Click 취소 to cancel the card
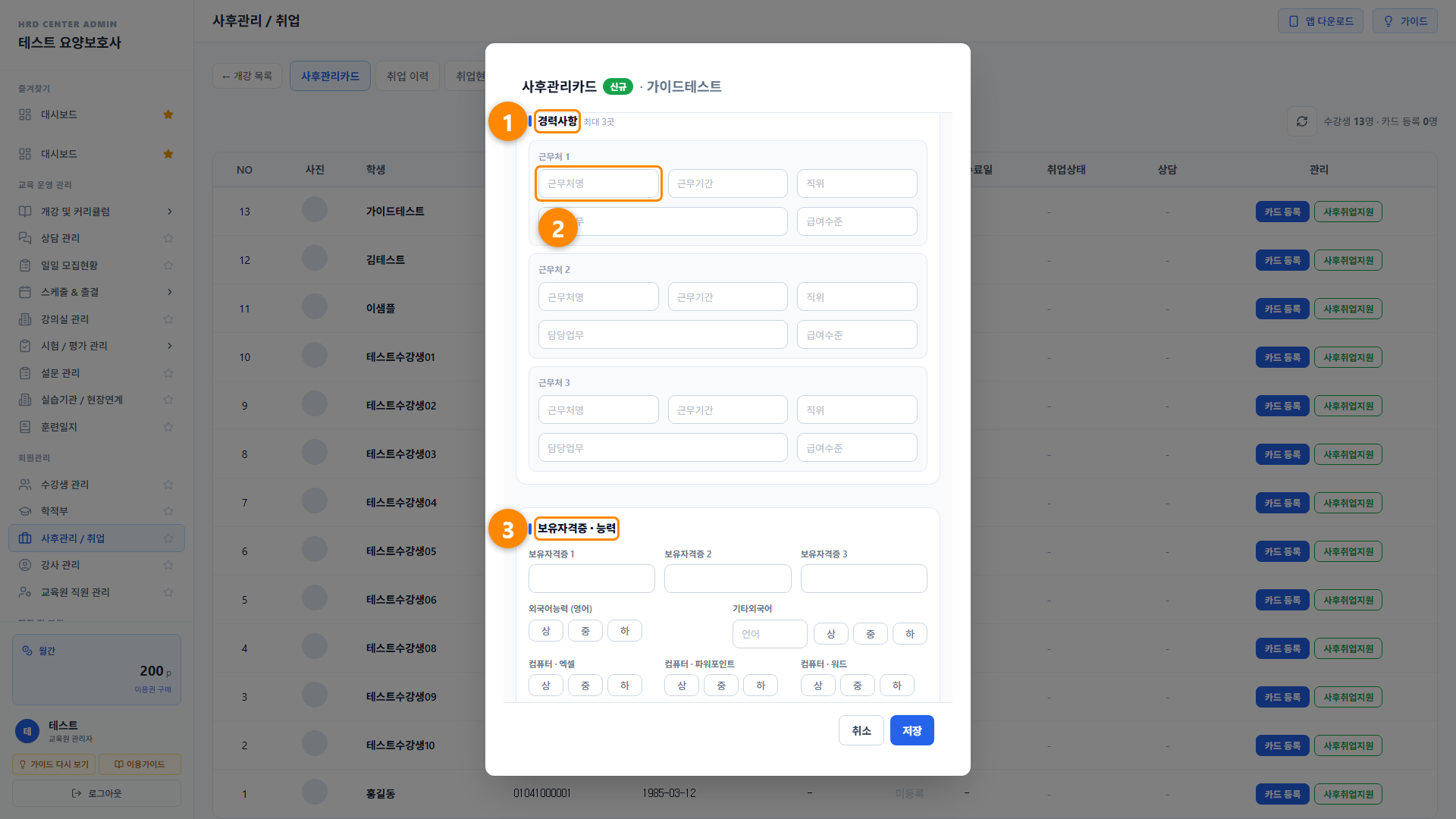This screenshot has height=819, width=1456. coord(861,730)
